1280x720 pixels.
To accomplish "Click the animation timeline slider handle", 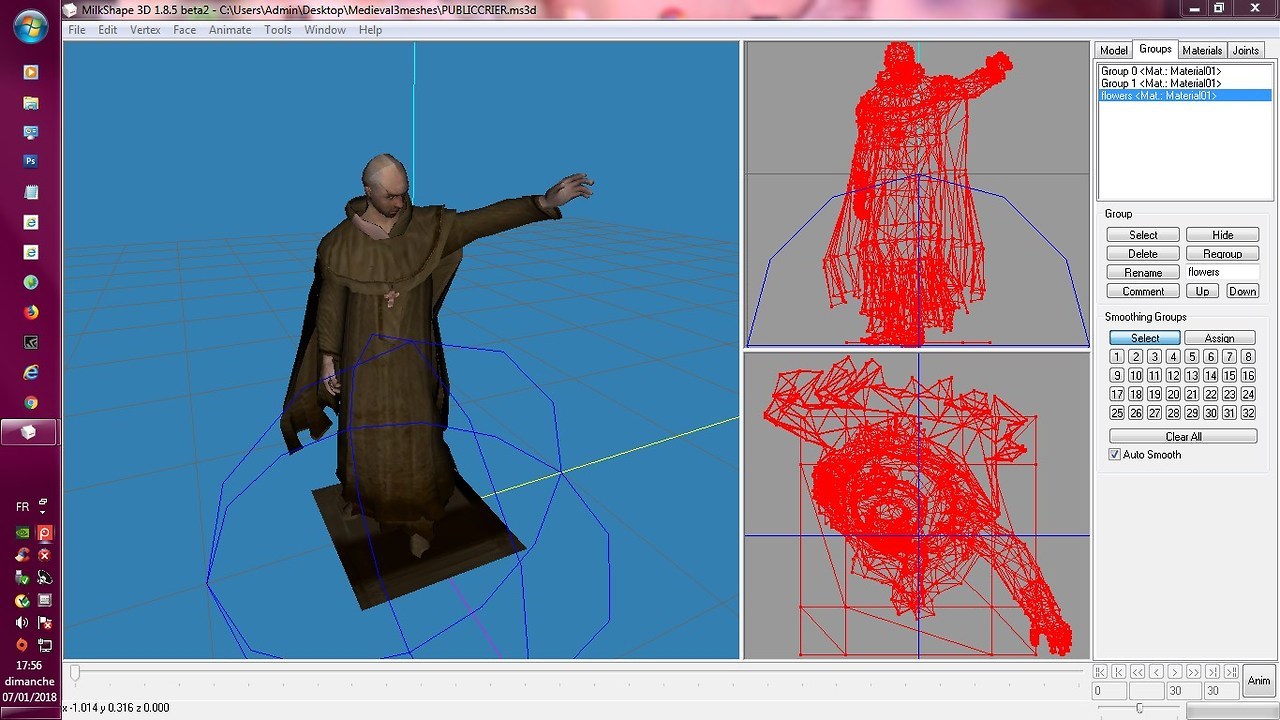I will coord(75,673).
